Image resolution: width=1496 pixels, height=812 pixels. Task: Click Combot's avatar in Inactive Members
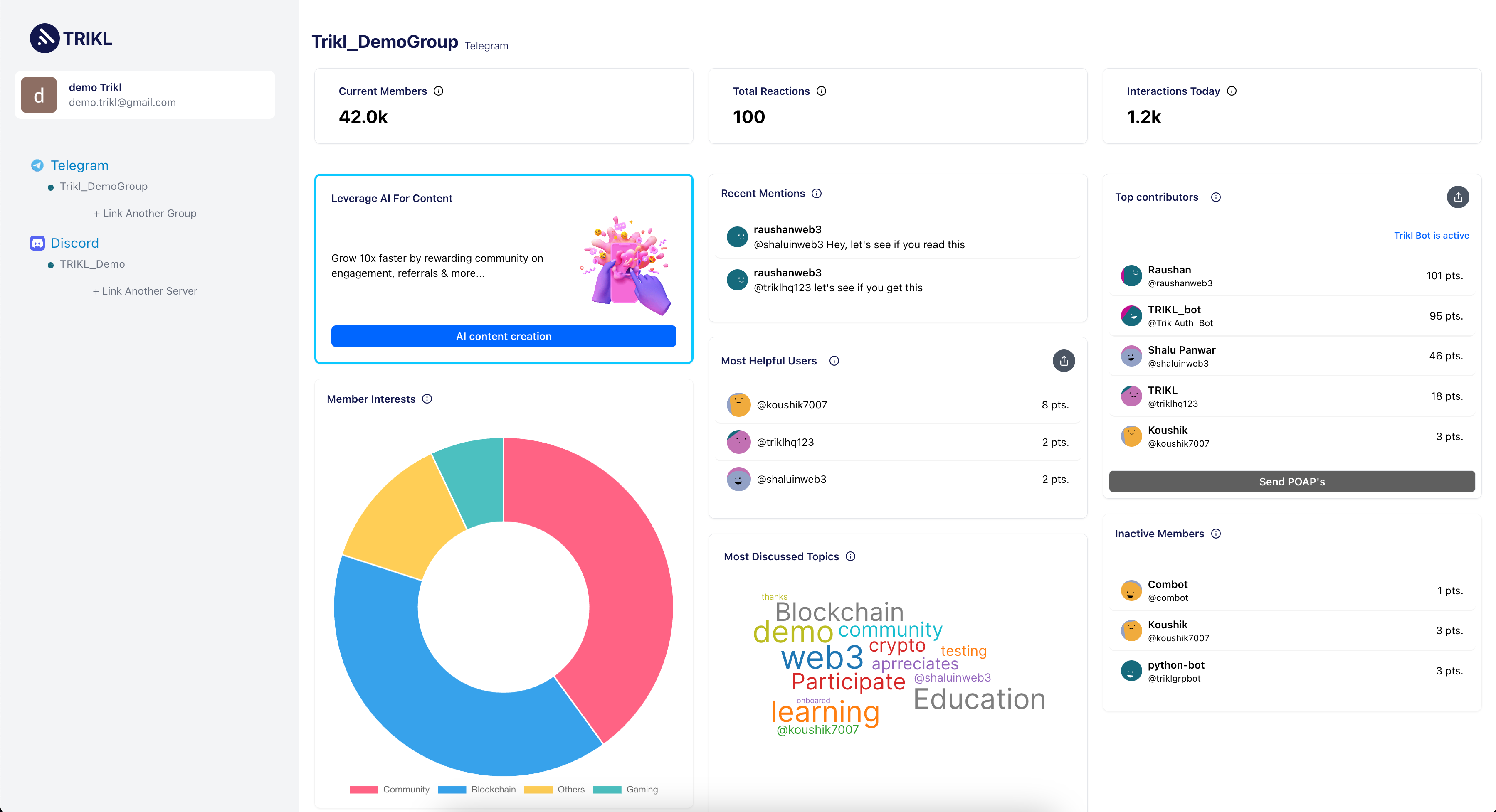coord(1131,591)
